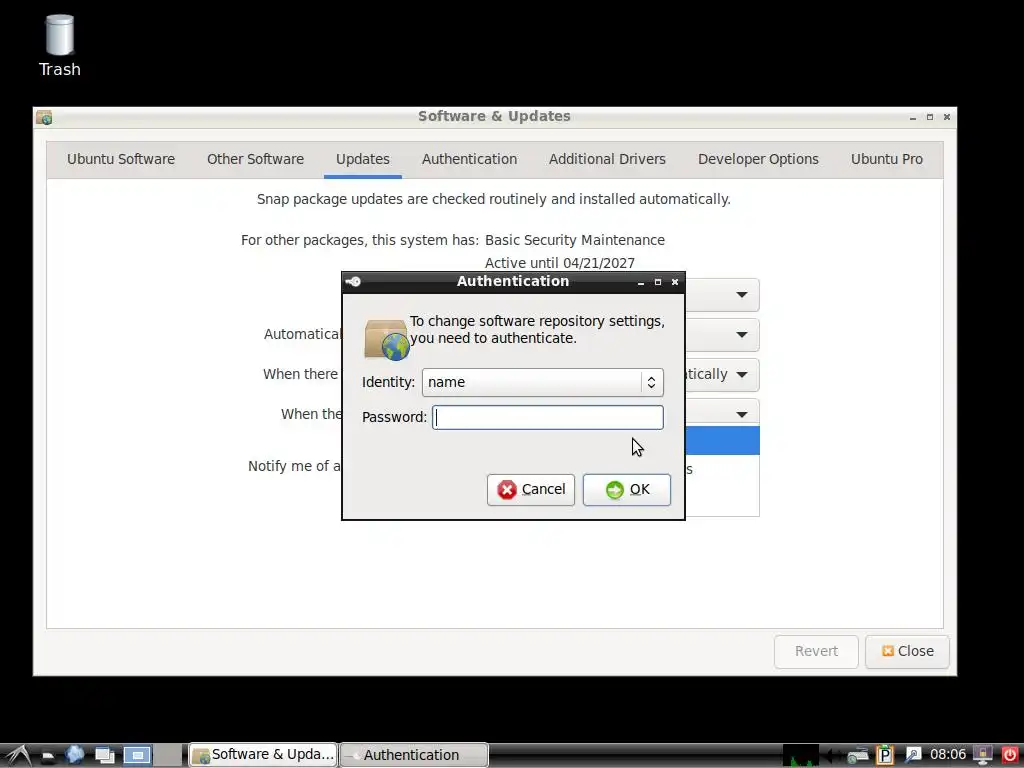The height and width of the screenshot is (768, 1024).
Task: Switch to the Authentication tab
Action: pos(470,159)
